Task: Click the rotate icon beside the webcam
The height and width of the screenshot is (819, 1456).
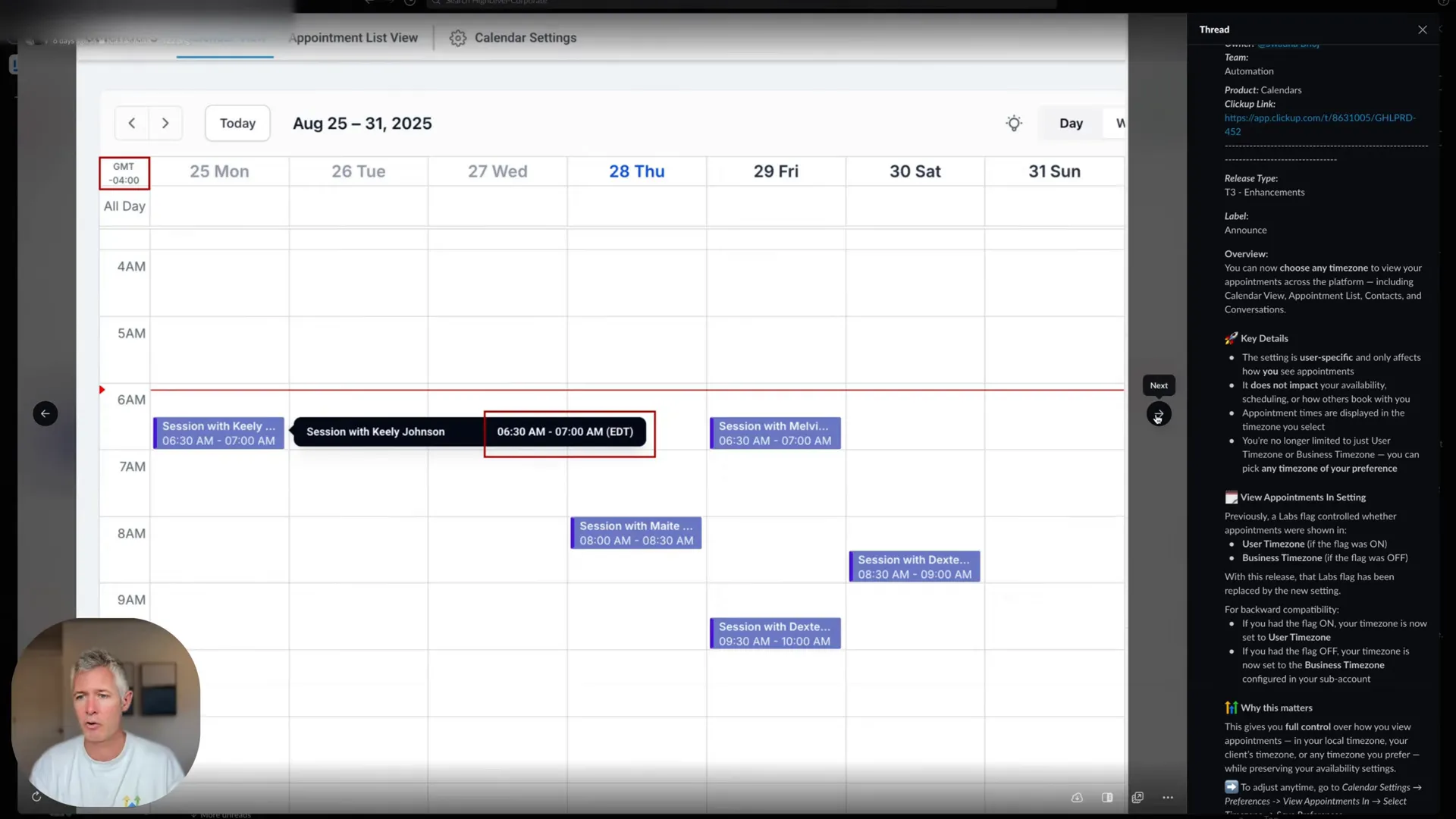Action: coord(36,796)
